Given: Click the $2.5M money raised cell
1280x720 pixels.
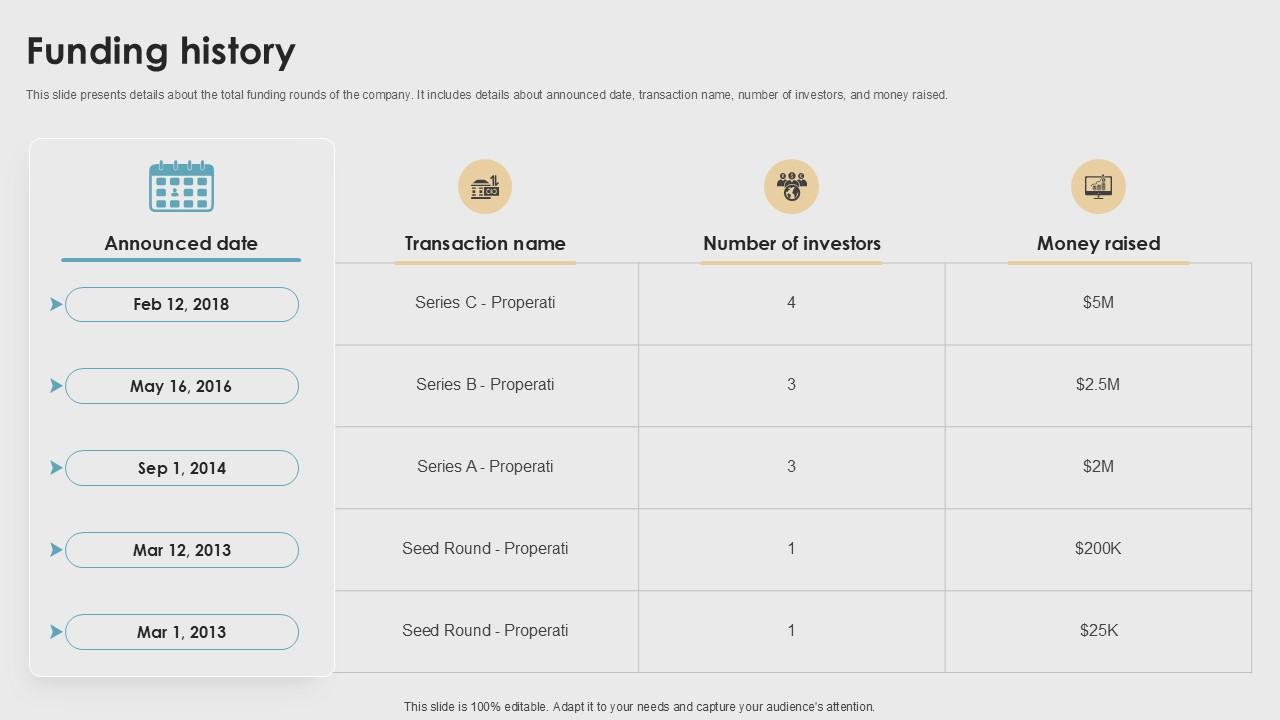Looking at the screenshot, I should coord(1098,385).
